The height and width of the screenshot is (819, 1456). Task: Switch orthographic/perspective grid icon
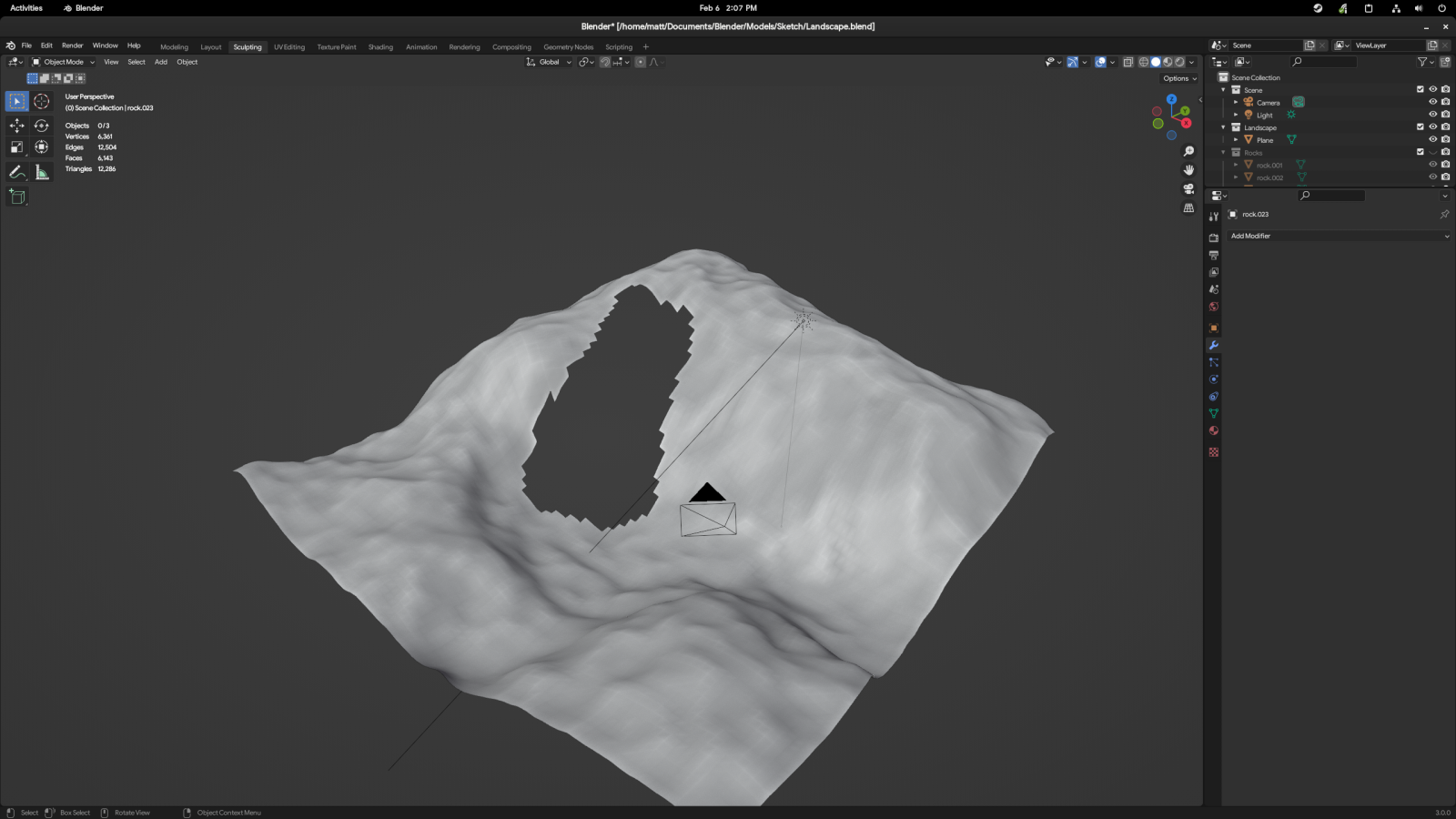[1188, 207]
